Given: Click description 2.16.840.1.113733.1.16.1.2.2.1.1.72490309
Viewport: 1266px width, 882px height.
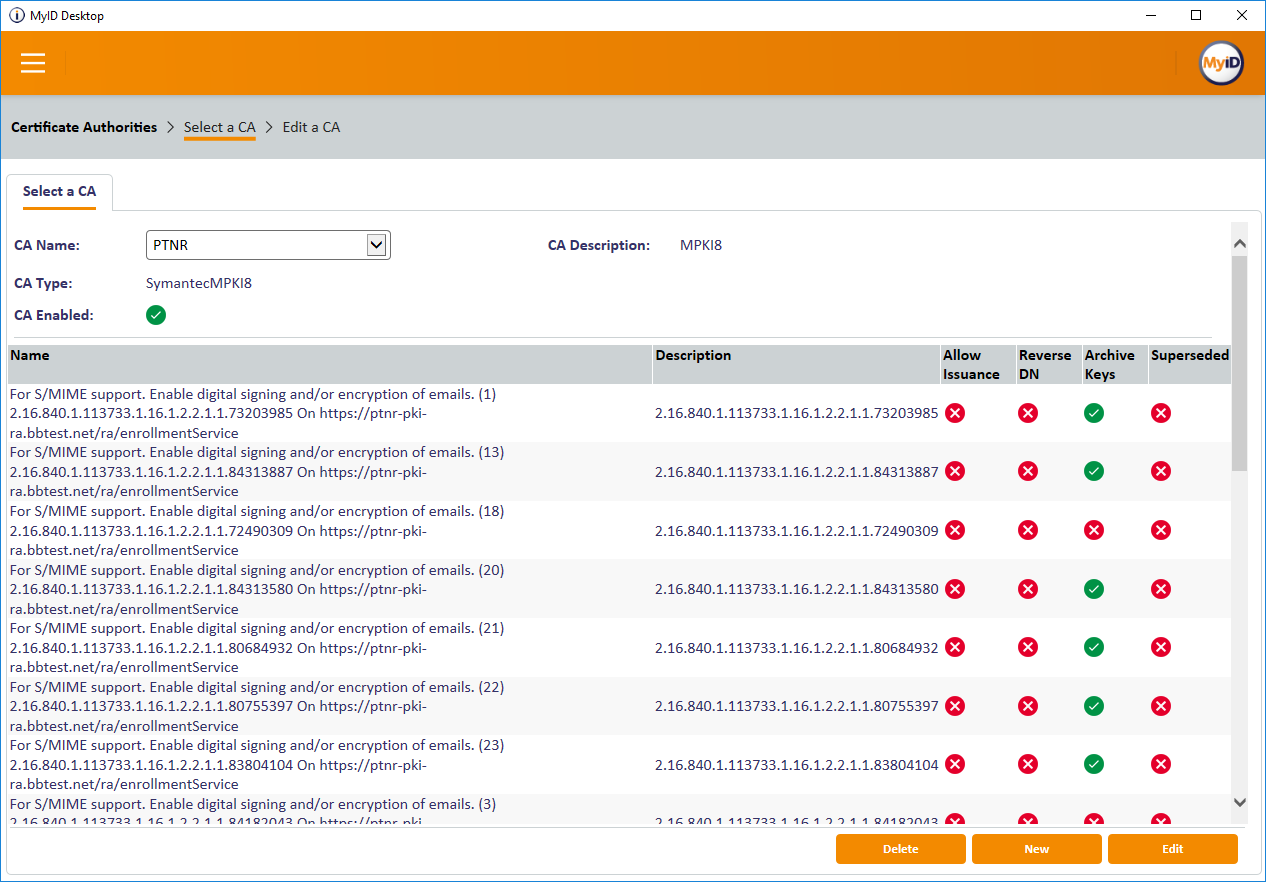Looking at the screenshot, I should coord(797,530).
